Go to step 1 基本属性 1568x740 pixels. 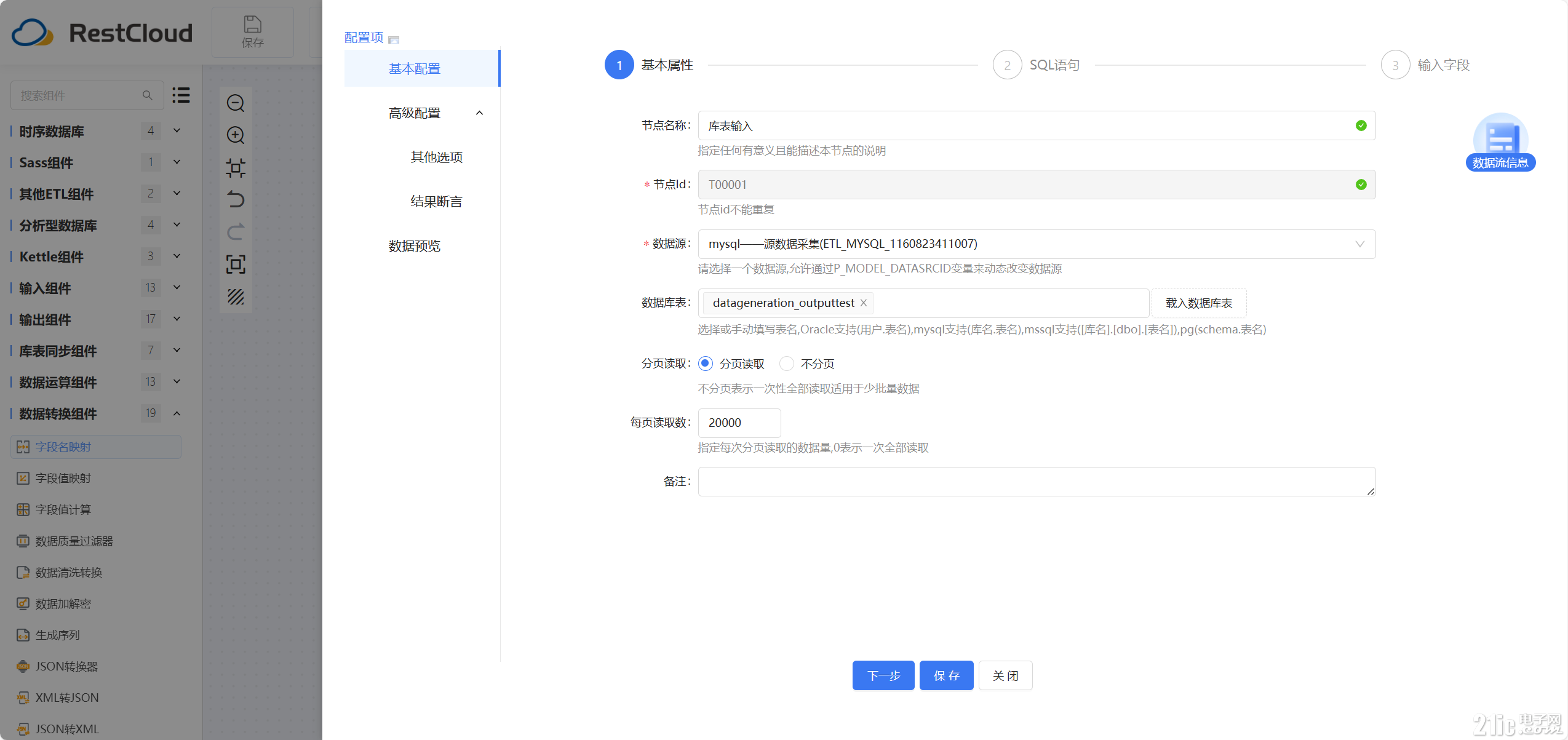pyautogui.click(x=649, y=65)
